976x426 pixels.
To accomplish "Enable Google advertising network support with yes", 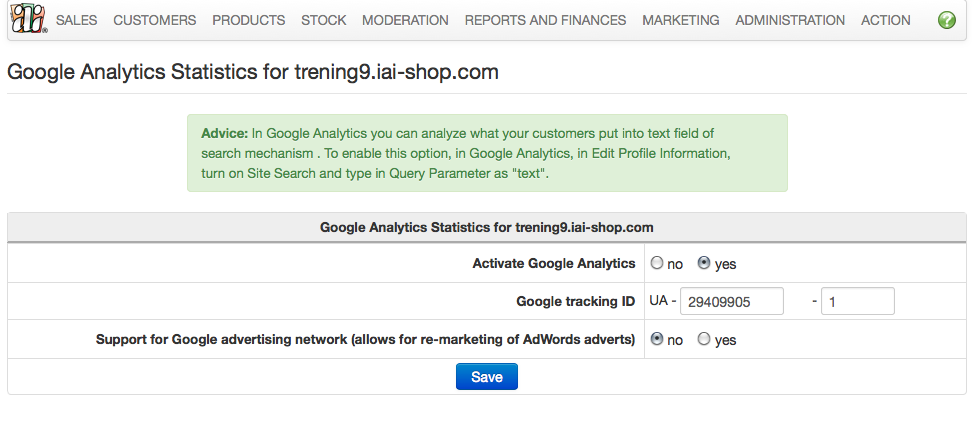I will click(x=704, y=339).
